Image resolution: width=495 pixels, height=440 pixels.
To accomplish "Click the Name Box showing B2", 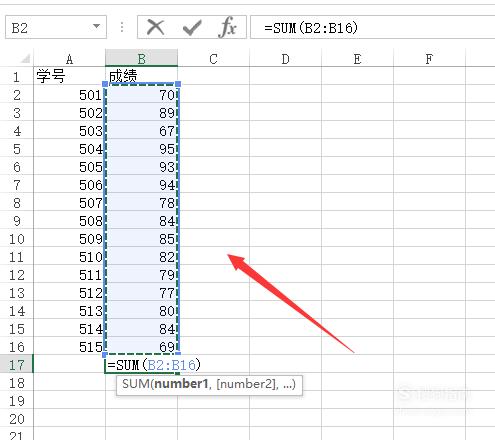I will click(56, 27).
